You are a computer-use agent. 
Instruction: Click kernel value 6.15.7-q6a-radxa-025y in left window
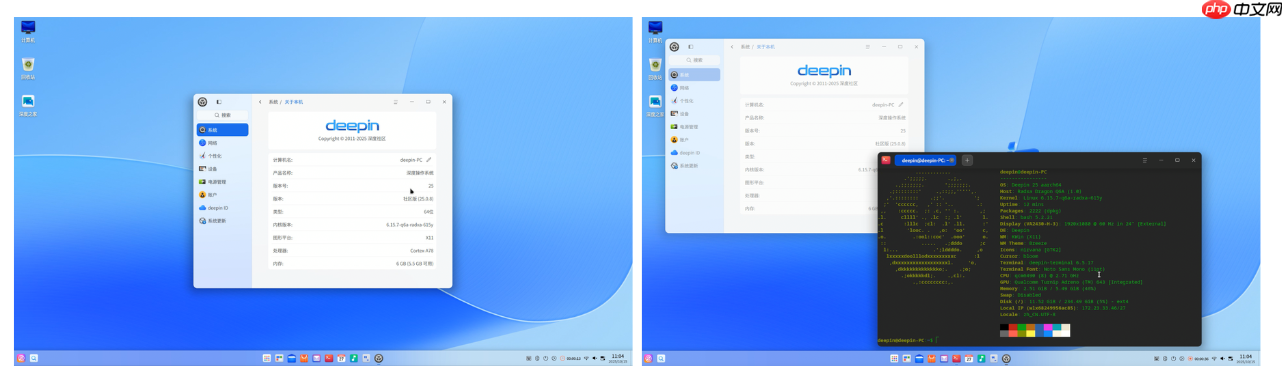click(x=410, y=225)
